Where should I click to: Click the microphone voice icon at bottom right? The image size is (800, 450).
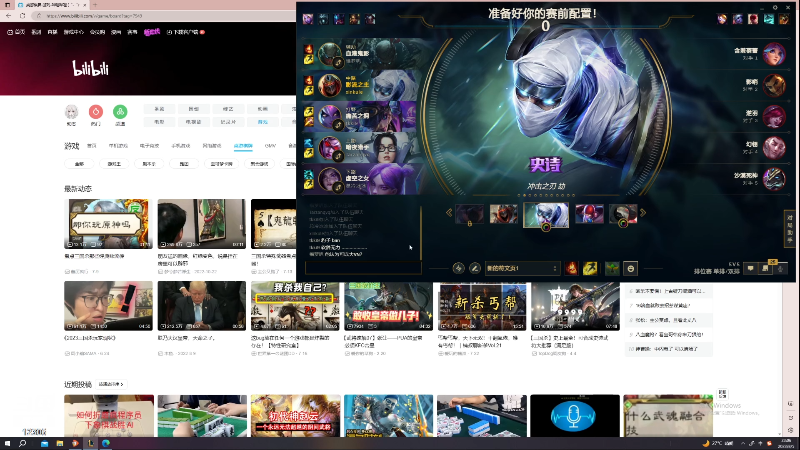[781, 268]
